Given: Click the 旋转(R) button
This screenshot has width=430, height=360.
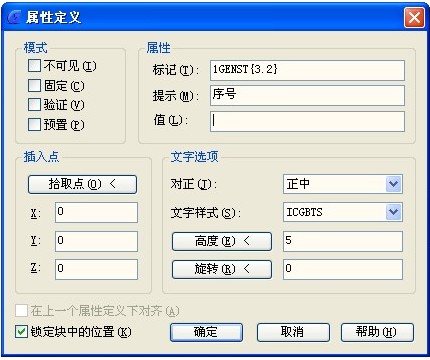Looking at the screenshot, I should [222, 269].
